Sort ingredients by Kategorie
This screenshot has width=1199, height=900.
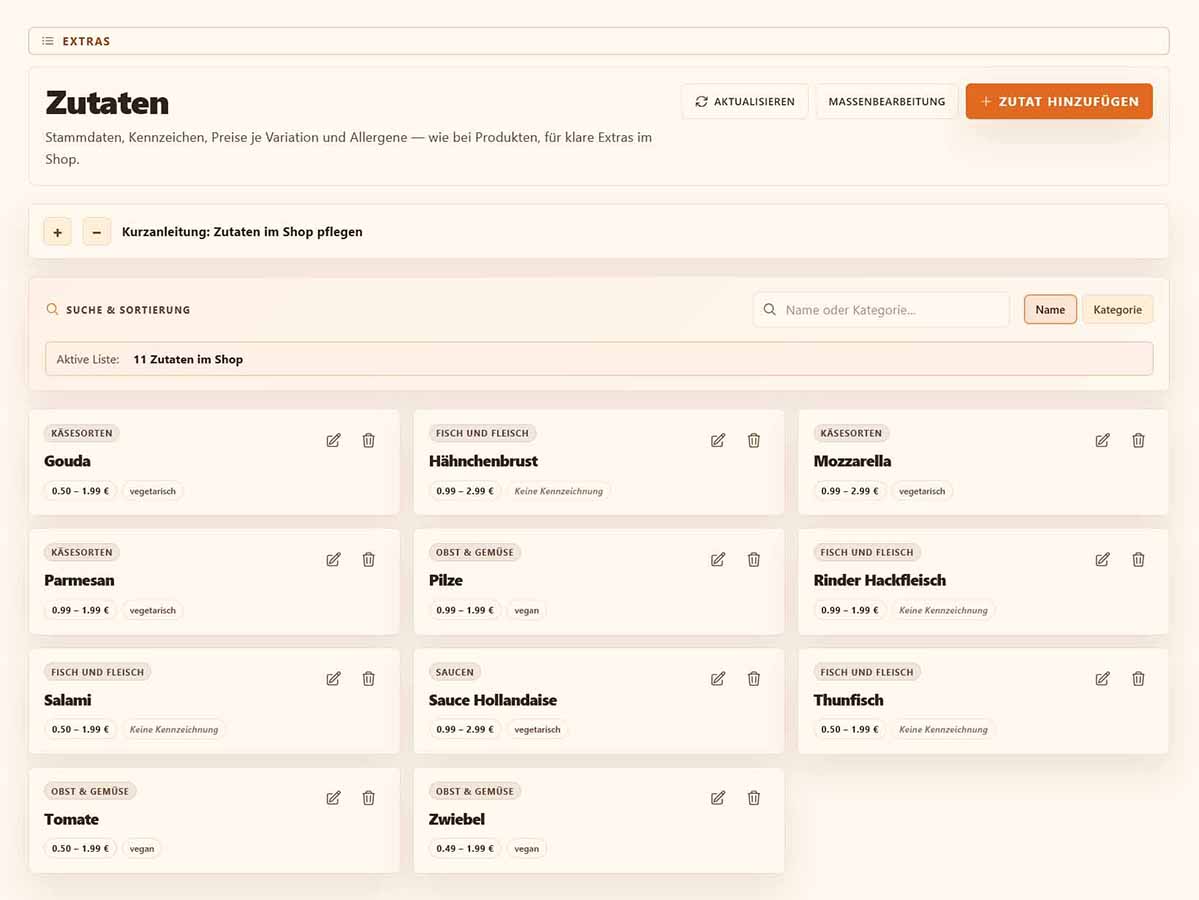1117,310
